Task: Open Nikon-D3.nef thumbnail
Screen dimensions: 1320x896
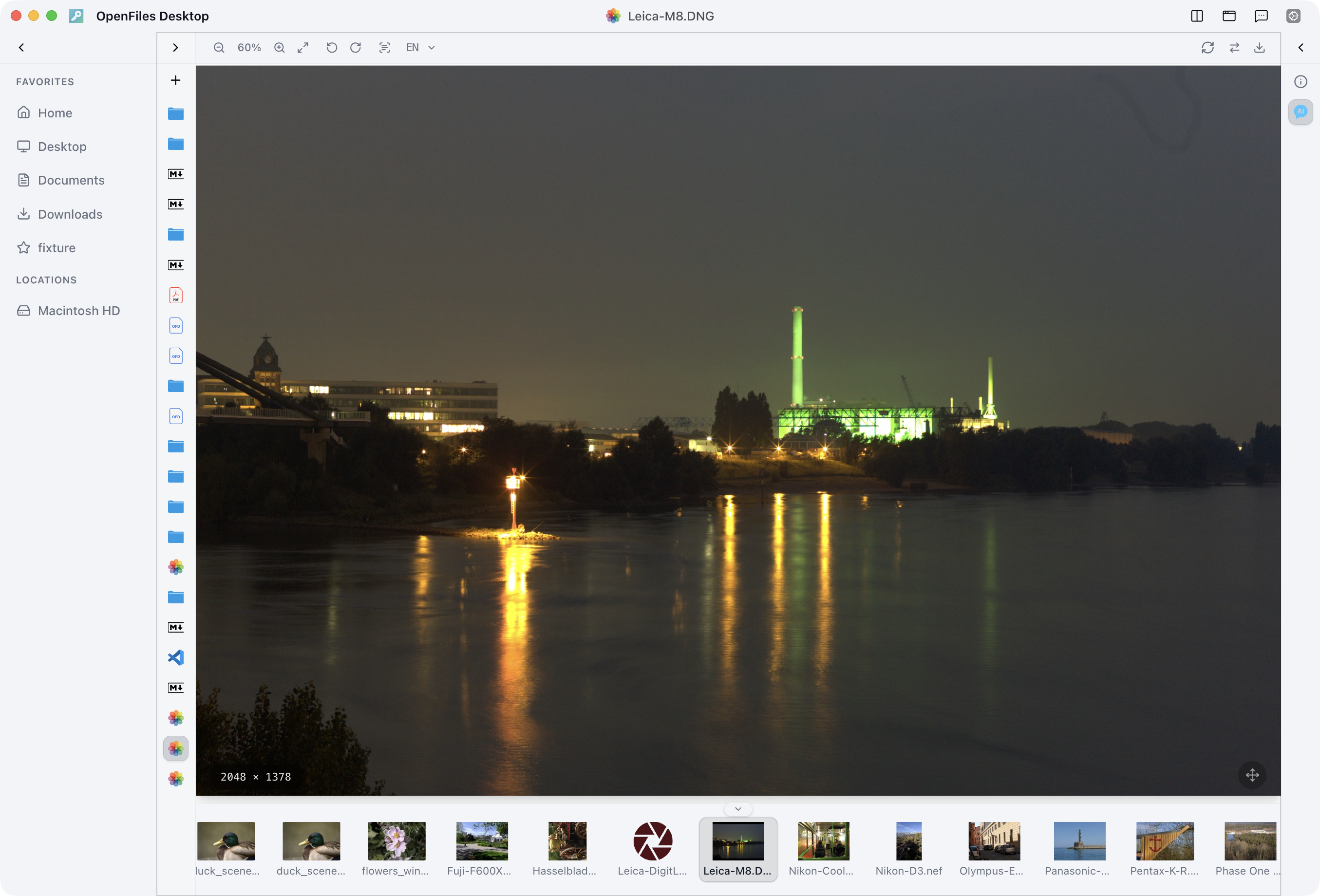Action: coord(909,849)
